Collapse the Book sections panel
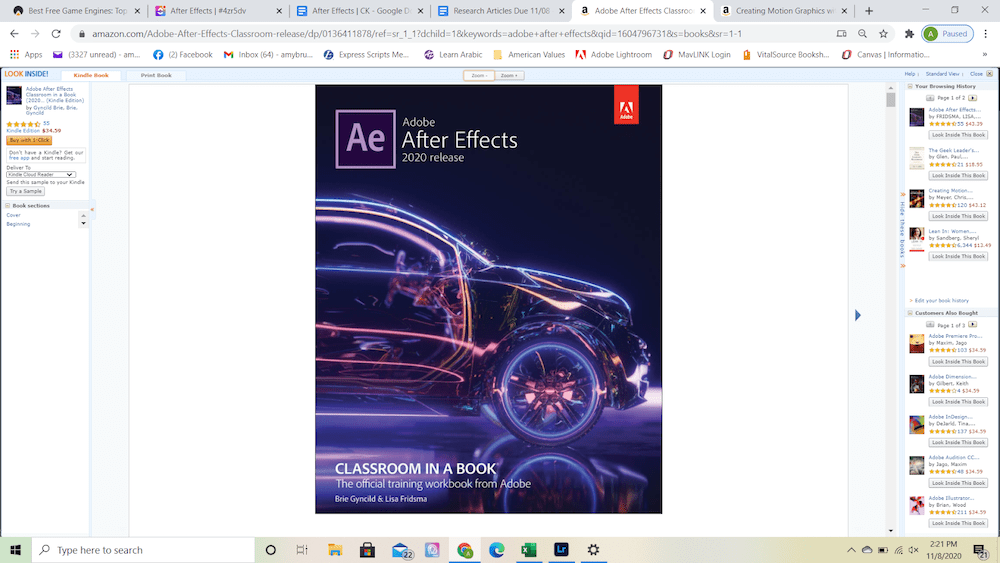 8,206
